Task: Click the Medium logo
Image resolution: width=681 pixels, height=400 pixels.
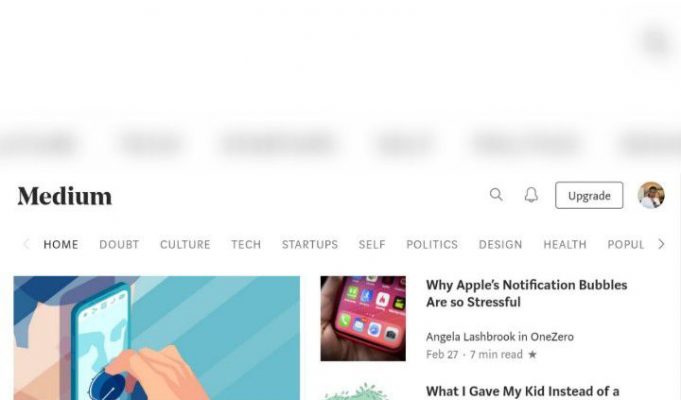Action: pos(65,196)
